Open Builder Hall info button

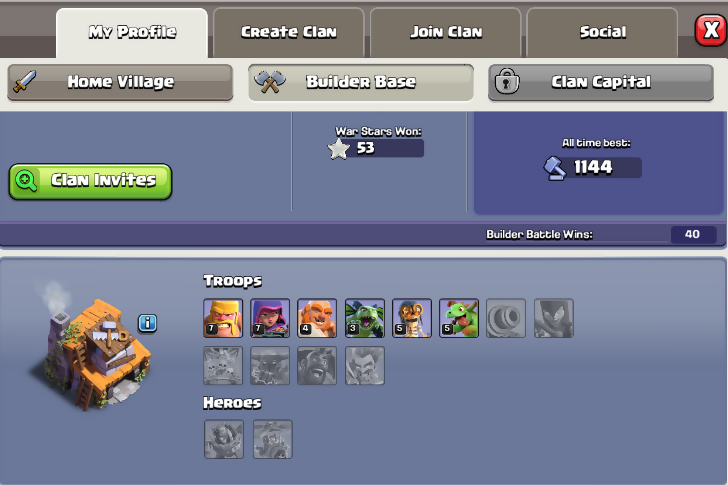click(x=148, y=323)
